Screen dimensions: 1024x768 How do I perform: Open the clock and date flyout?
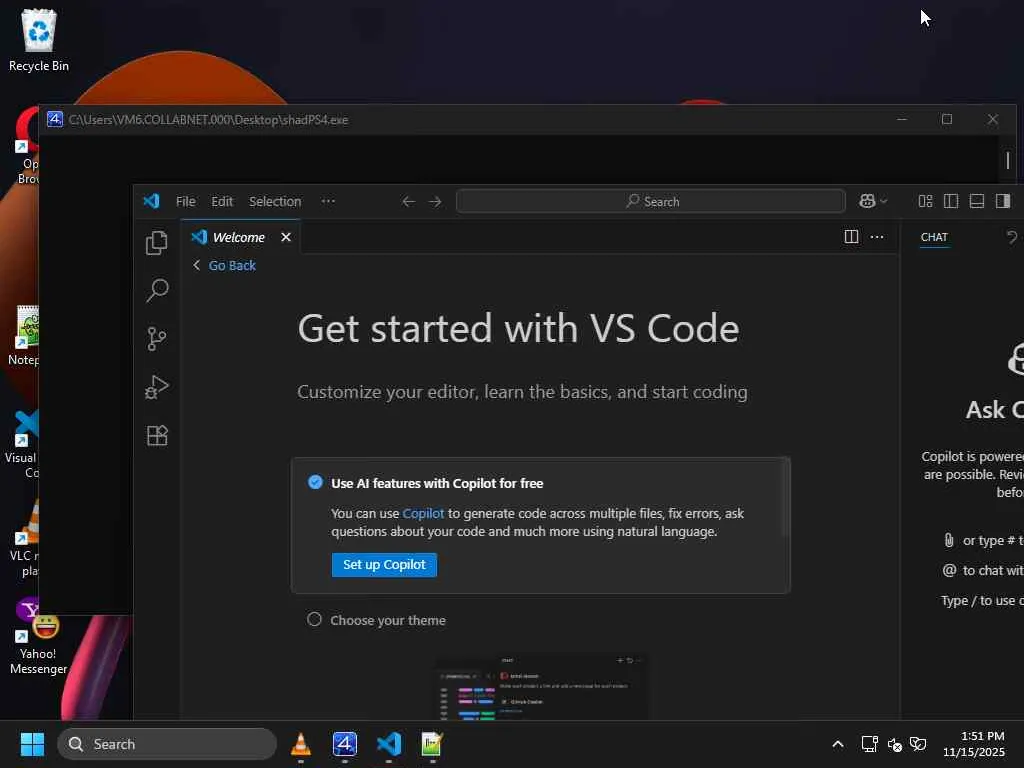(974, 744)
